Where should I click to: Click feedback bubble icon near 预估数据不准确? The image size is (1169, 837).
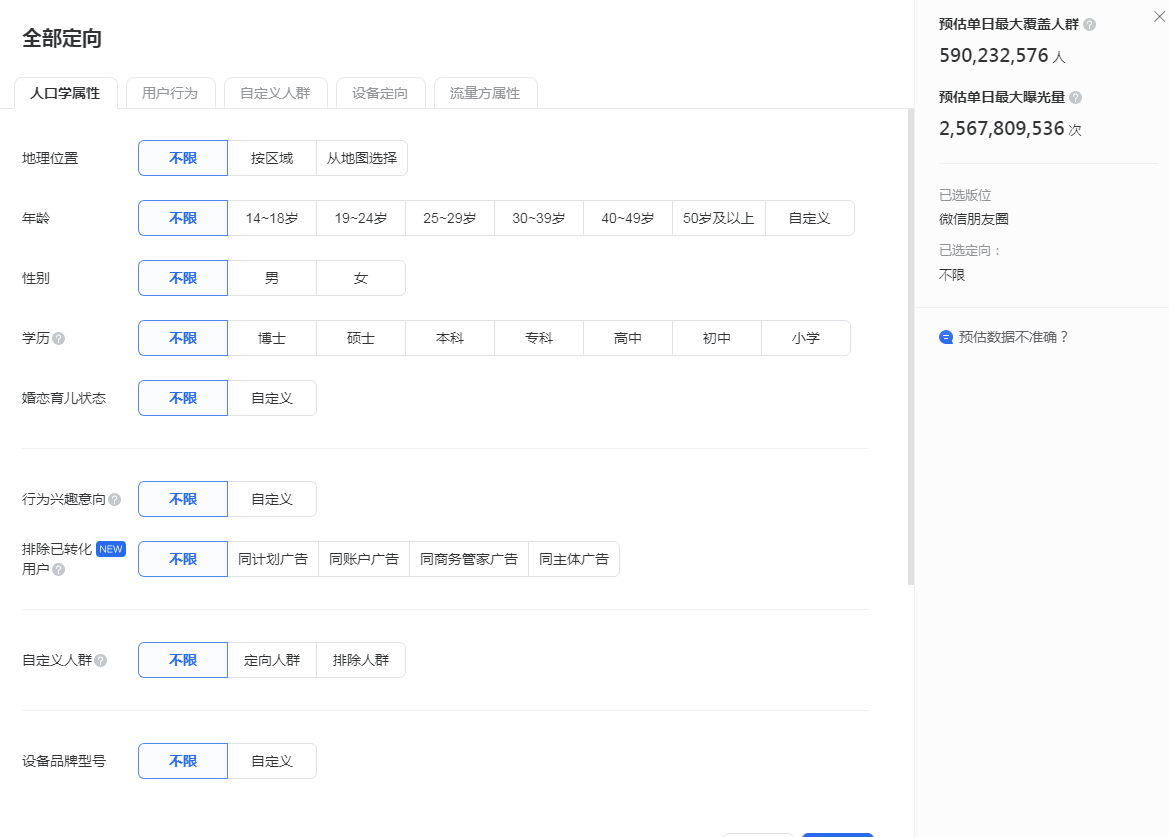pyautogui.click(x=944, y=337)
